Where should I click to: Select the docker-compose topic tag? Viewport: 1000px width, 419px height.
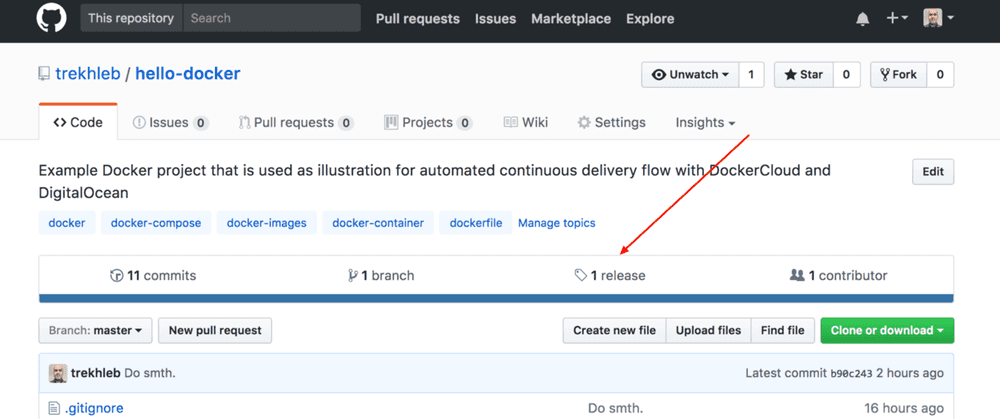click(x=156, y=223)
